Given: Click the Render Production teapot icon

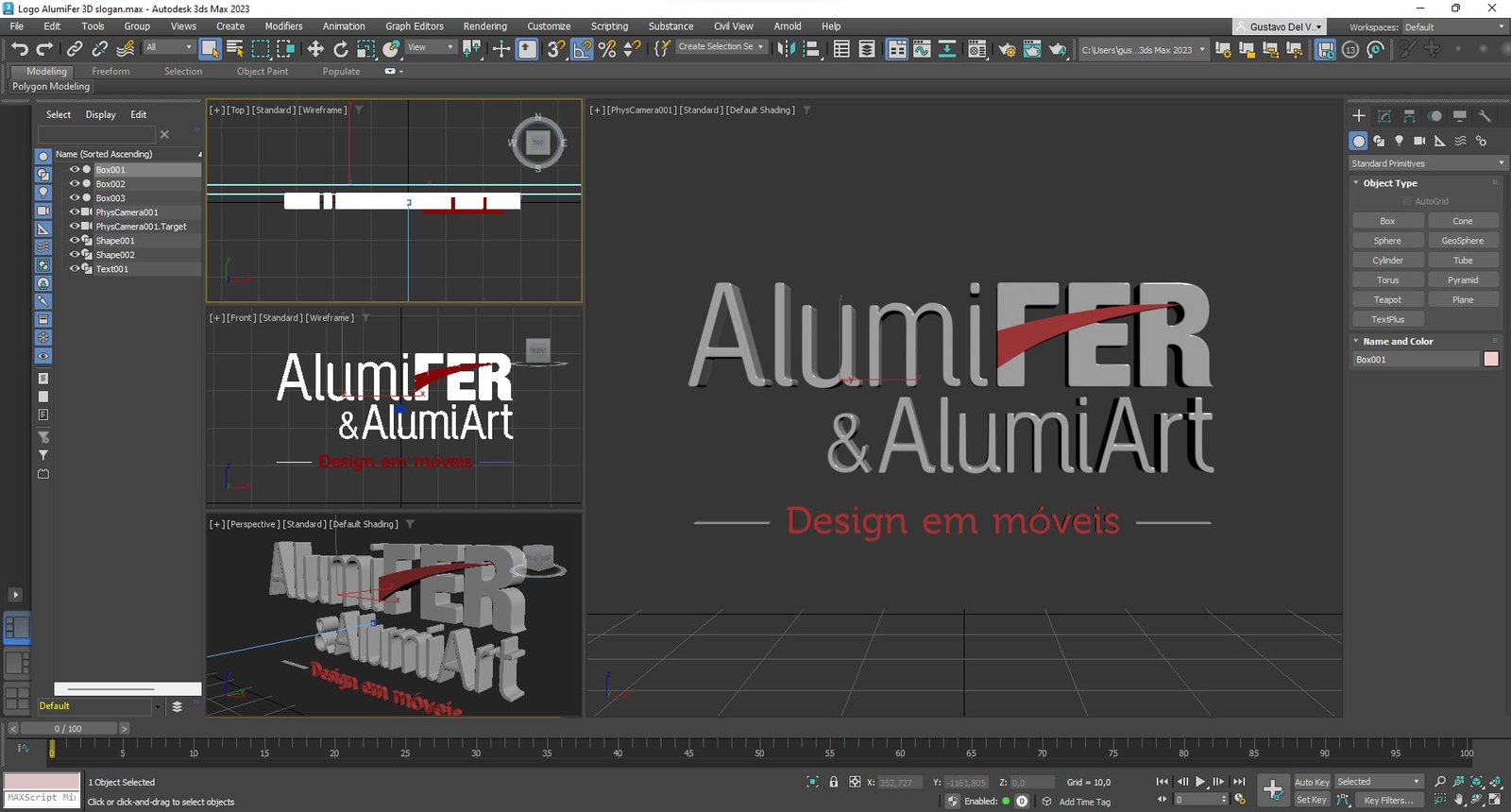Looking at the screenshot, I should pos(1058,48).
